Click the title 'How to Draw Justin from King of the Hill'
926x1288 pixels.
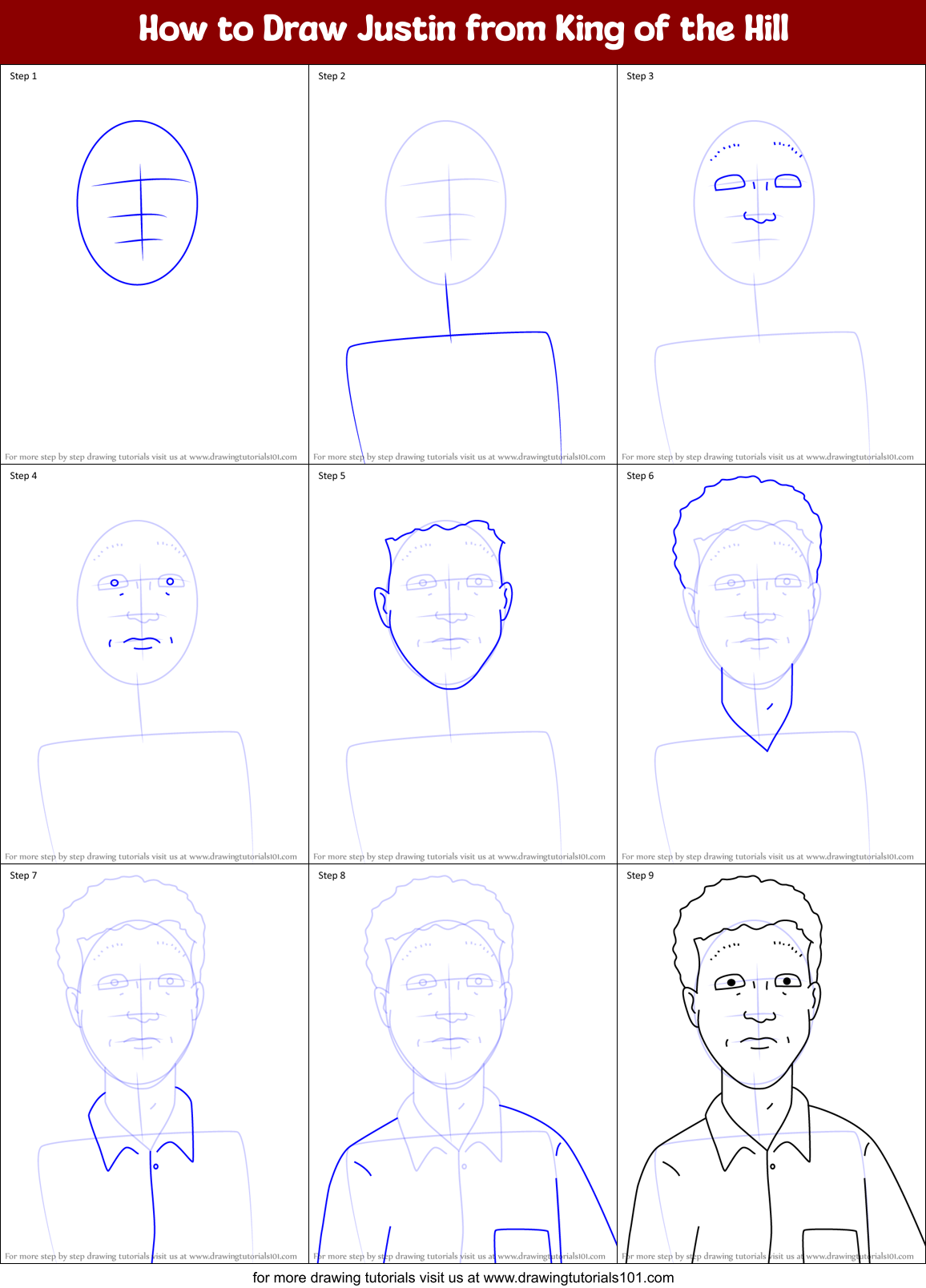click(x=463, y=30)
